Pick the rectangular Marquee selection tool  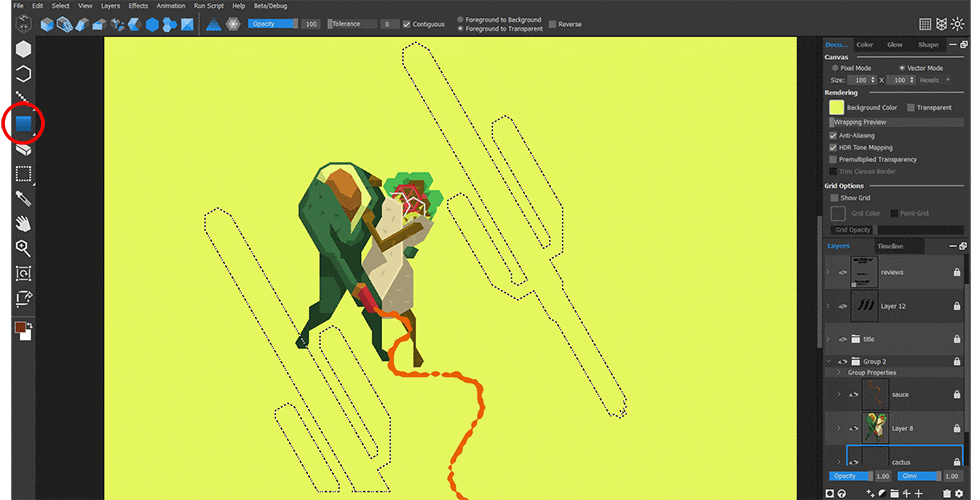coord(23,174)
